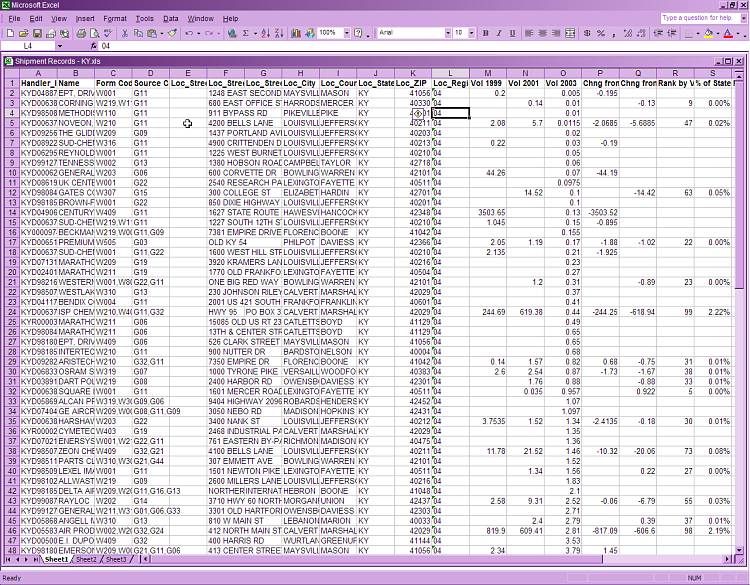Select the cell showing 2.22%
Viewport: 750px width, 585px height.
713,312
